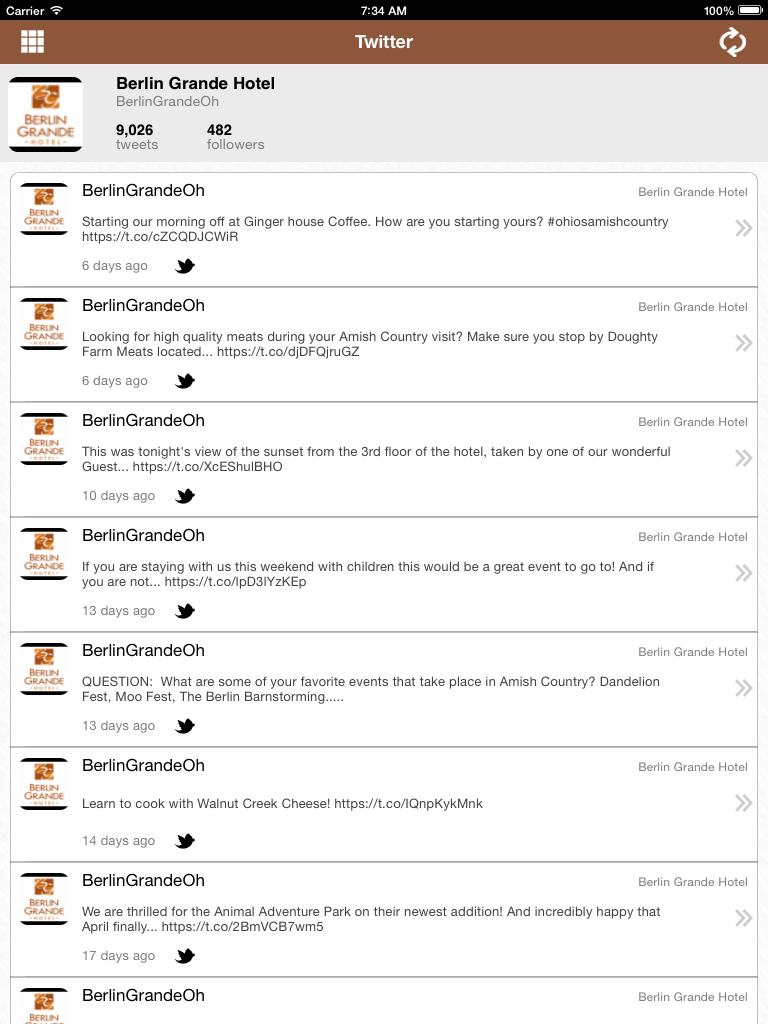Tap the Berlin Grande Hotel profile name
768x1024 pixels.
coord(195,84)
